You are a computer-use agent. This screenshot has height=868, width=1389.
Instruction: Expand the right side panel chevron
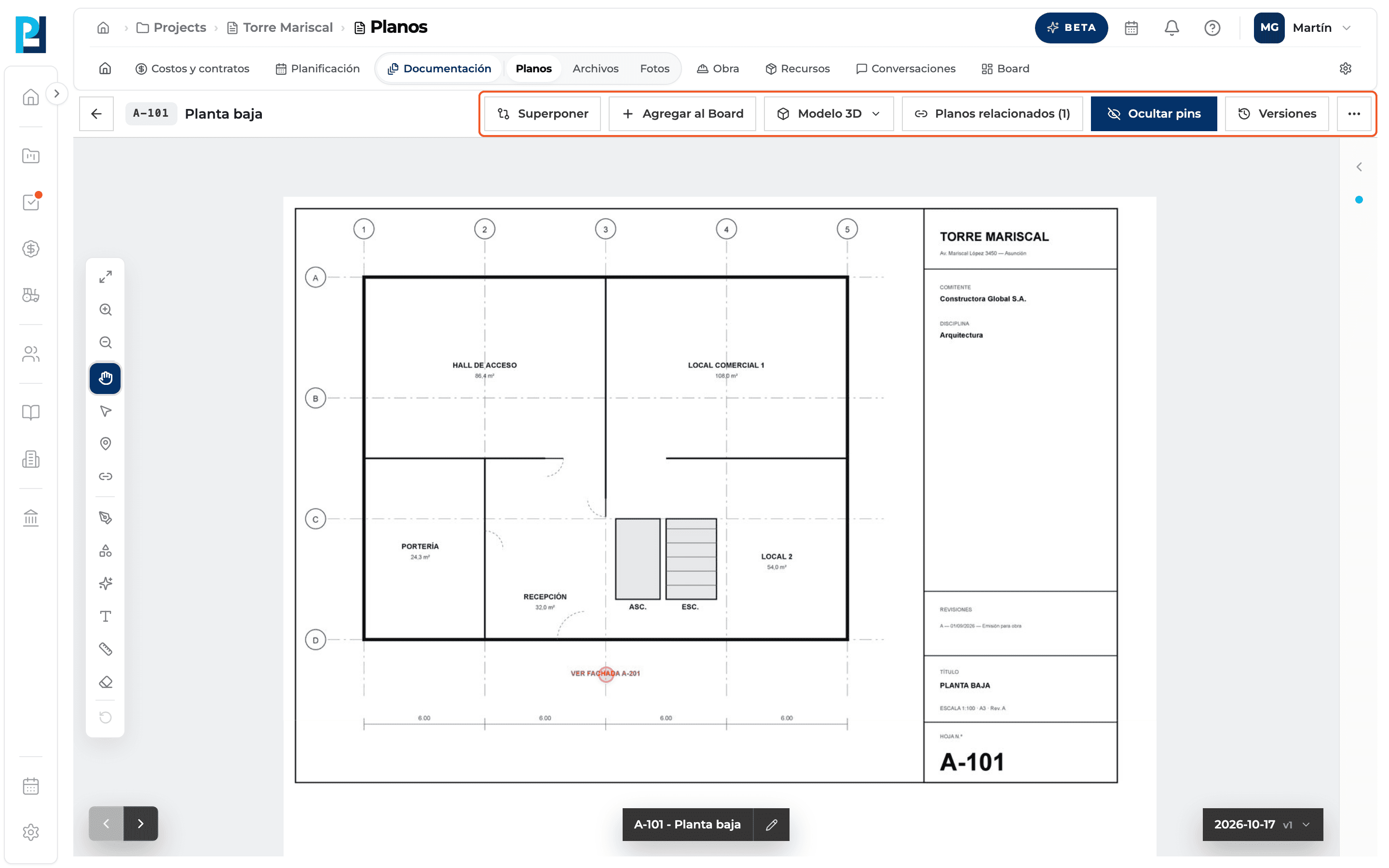coord(1359,167)
